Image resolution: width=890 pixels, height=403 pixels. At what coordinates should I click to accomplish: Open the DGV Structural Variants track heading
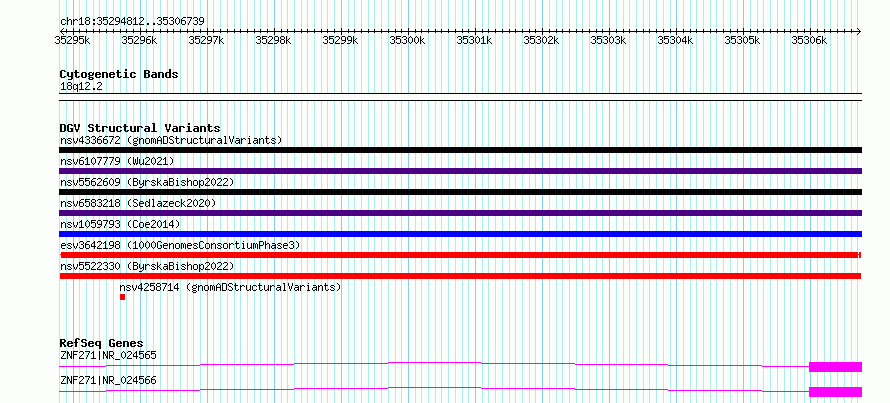[x=140, y=128]
